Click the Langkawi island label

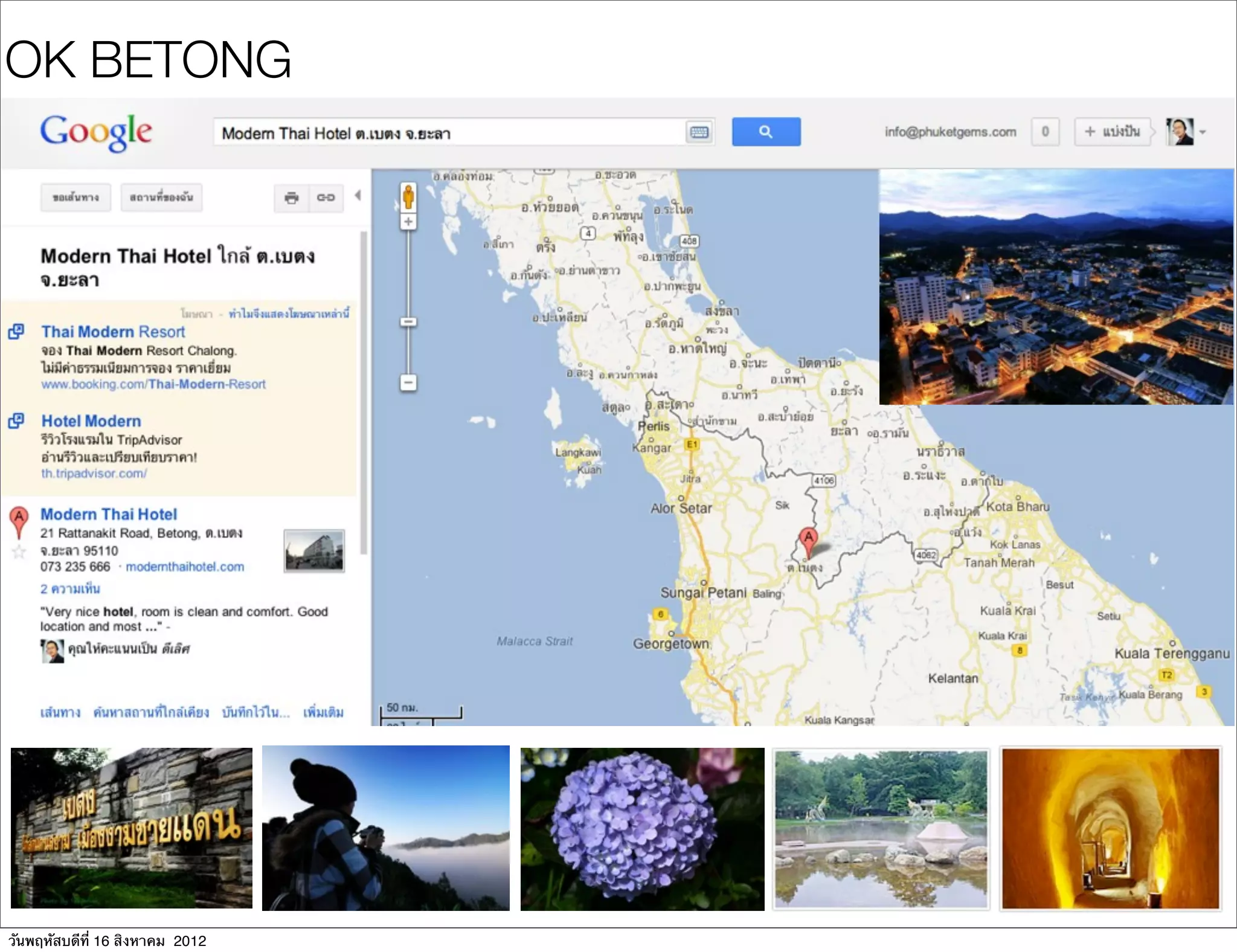tap(578, 452)
